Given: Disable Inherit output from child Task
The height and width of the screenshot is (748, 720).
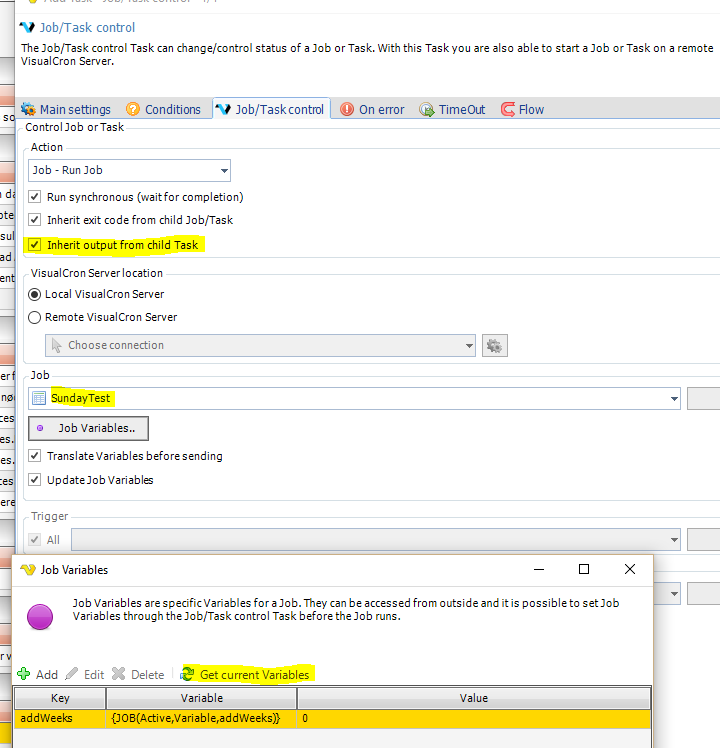Looking at the screenshot, I should coord(36,245).
